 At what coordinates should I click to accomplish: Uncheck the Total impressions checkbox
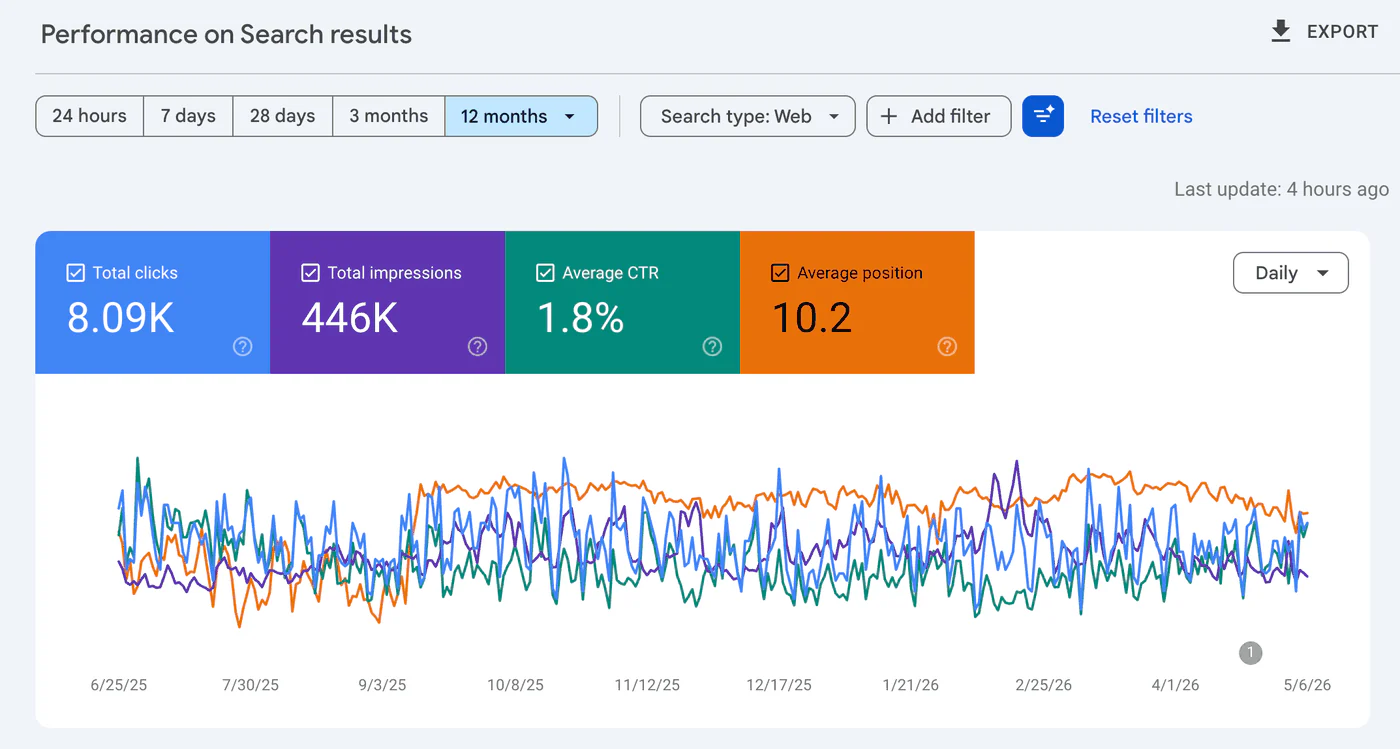[310, 273]
